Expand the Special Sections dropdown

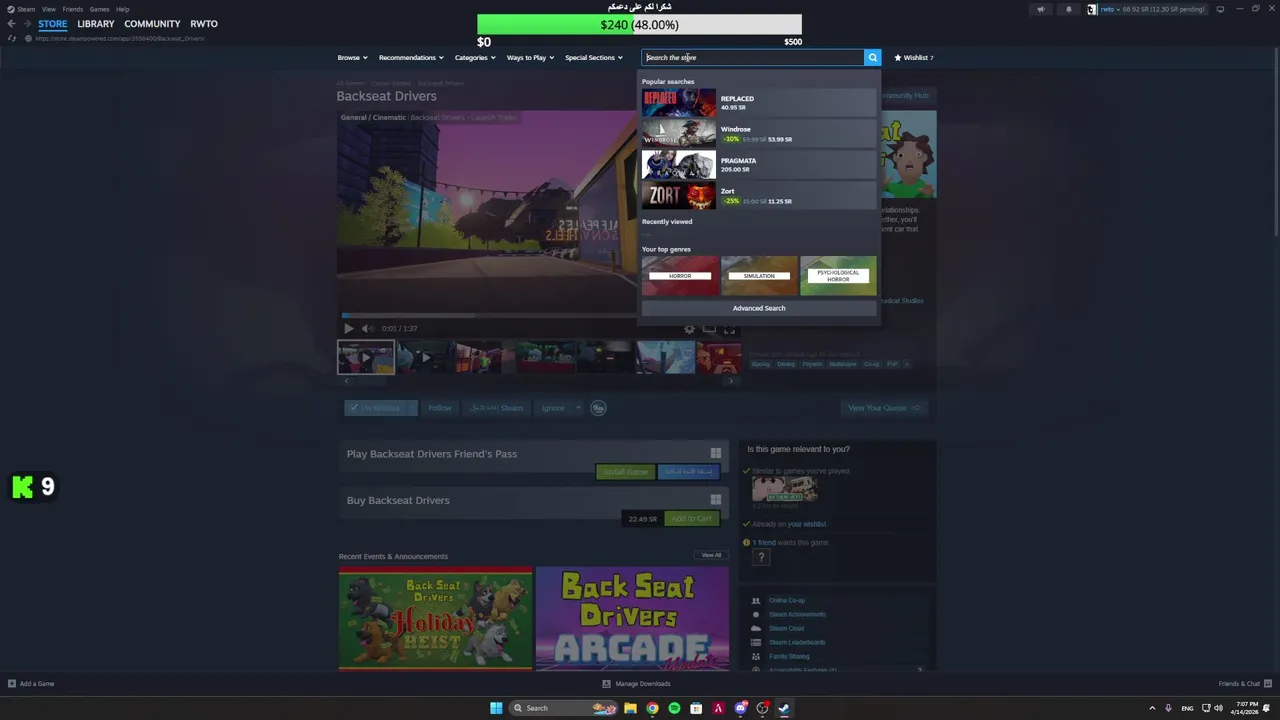point(594,58)
